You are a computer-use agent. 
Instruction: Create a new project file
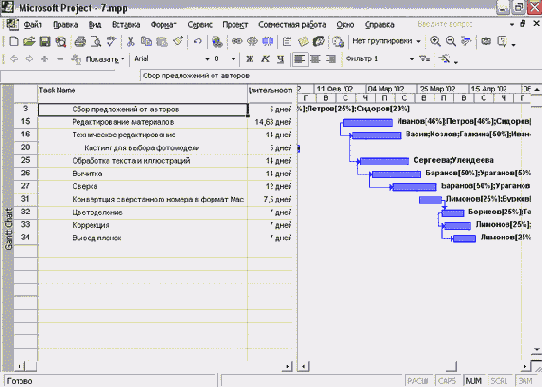click(13, 42)
